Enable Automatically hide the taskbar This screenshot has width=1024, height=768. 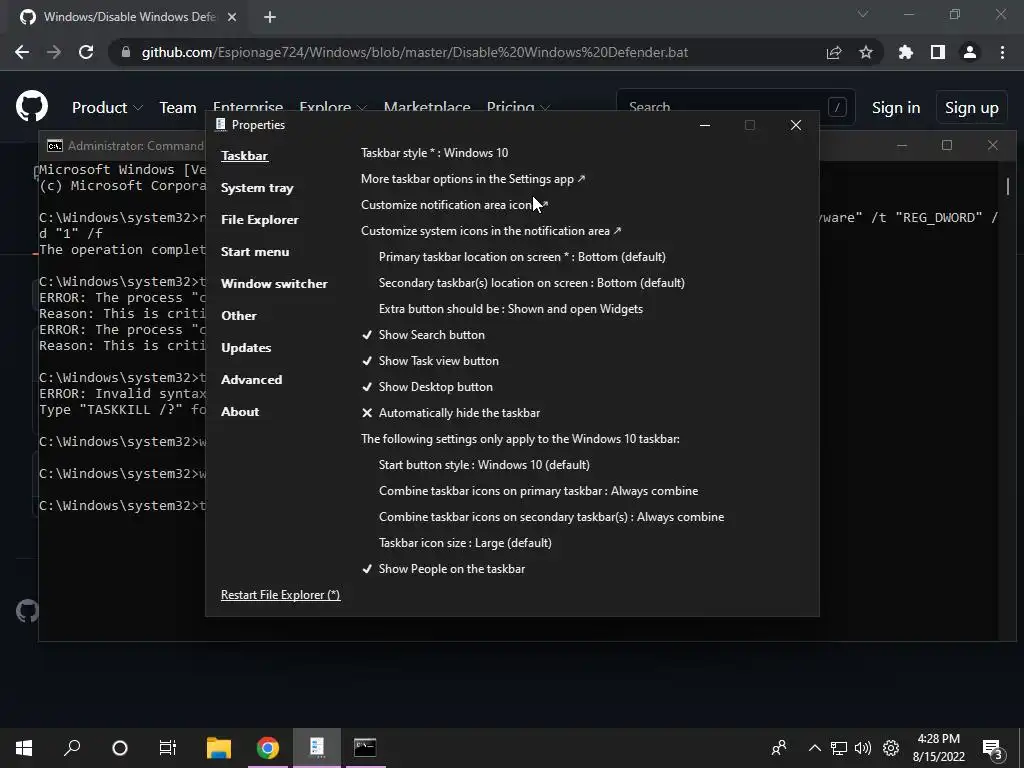tap(451, 413)
